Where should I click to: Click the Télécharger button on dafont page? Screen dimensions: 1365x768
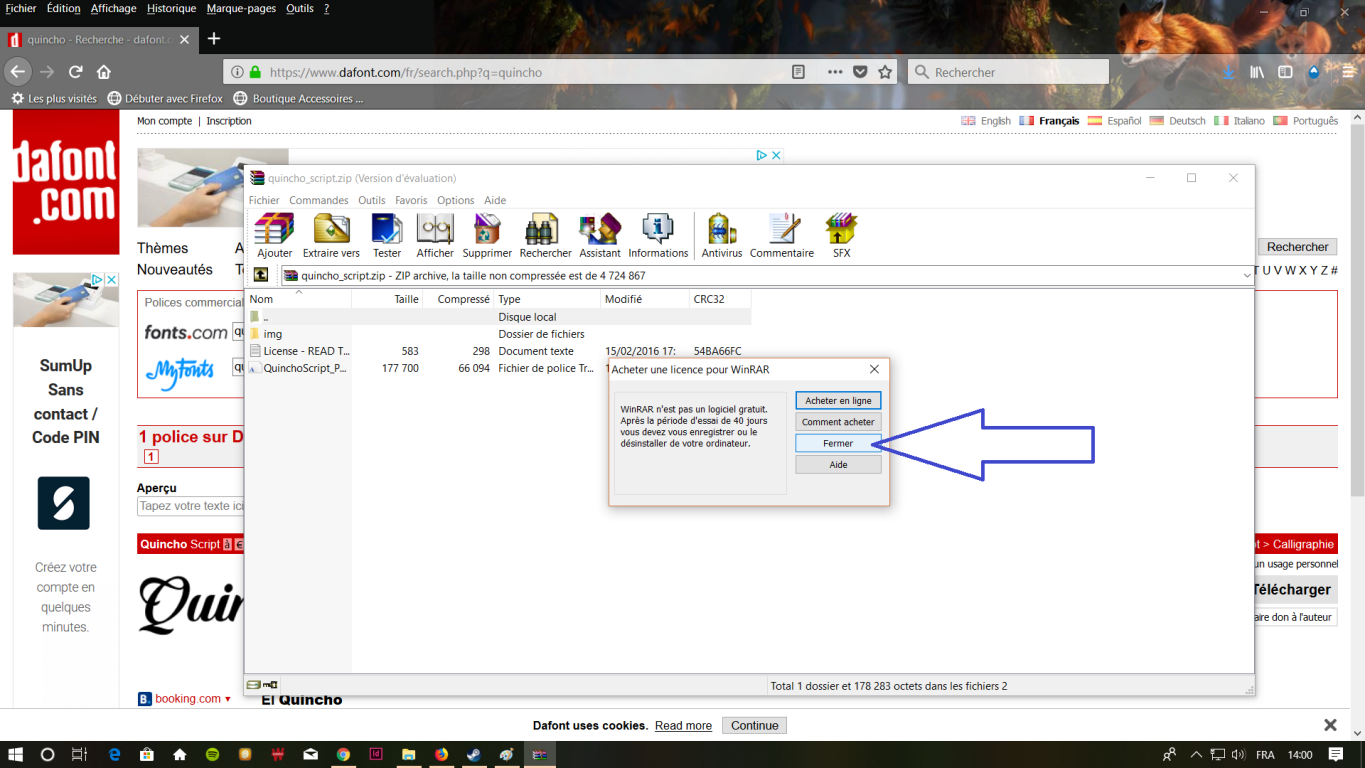pyautogui.click(x=1294, y=590)
